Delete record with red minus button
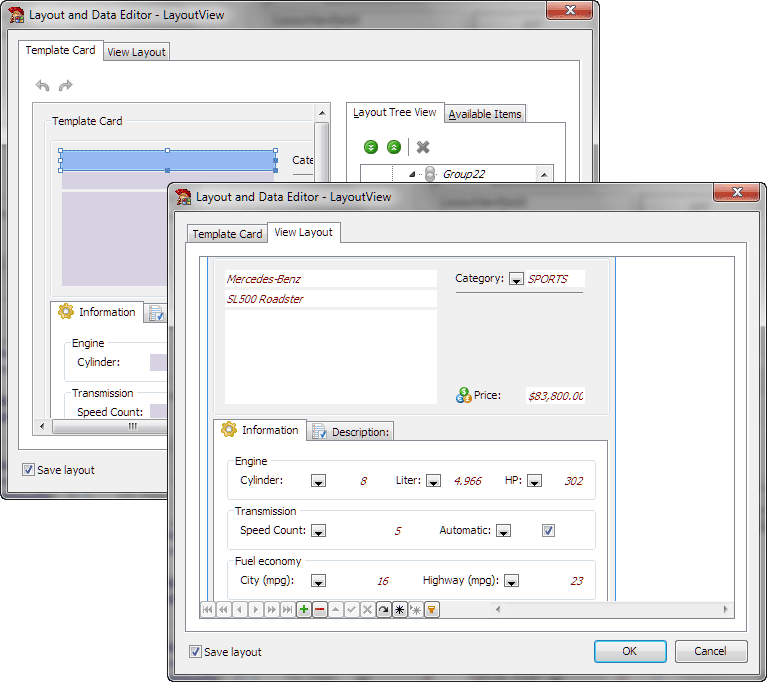This screenshot has width=767, height=682. (319, 610)
